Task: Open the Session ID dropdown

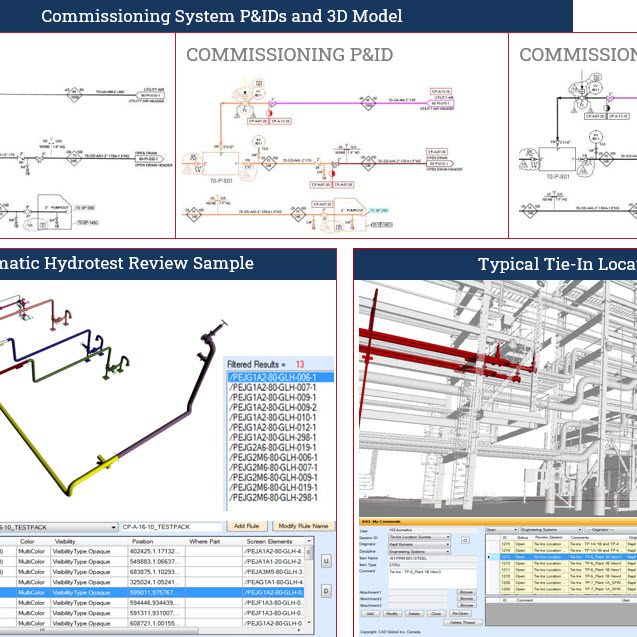Action: (420, 537)
